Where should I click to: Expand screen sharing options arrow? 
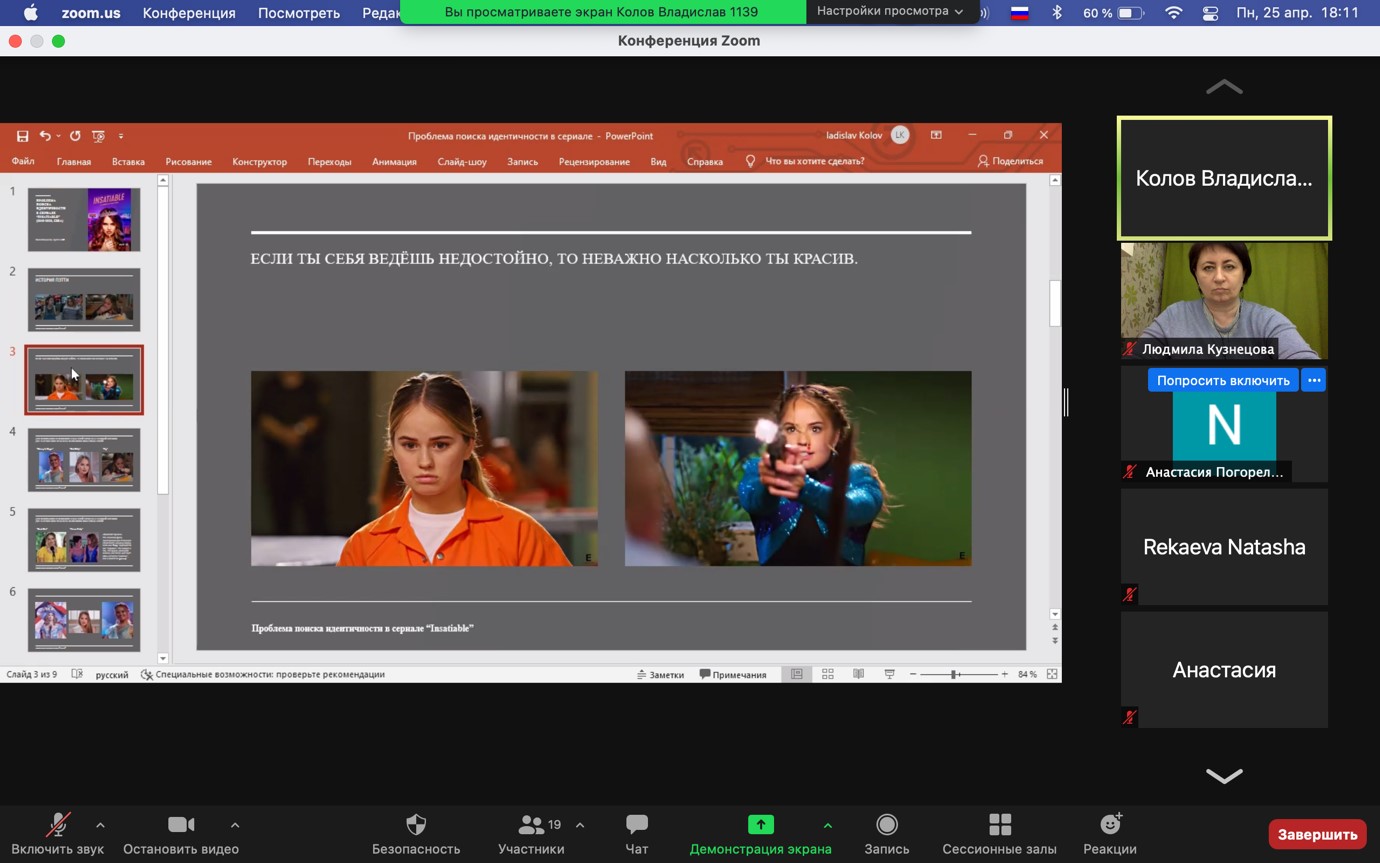pyautogui.click(x=828, y=825)
